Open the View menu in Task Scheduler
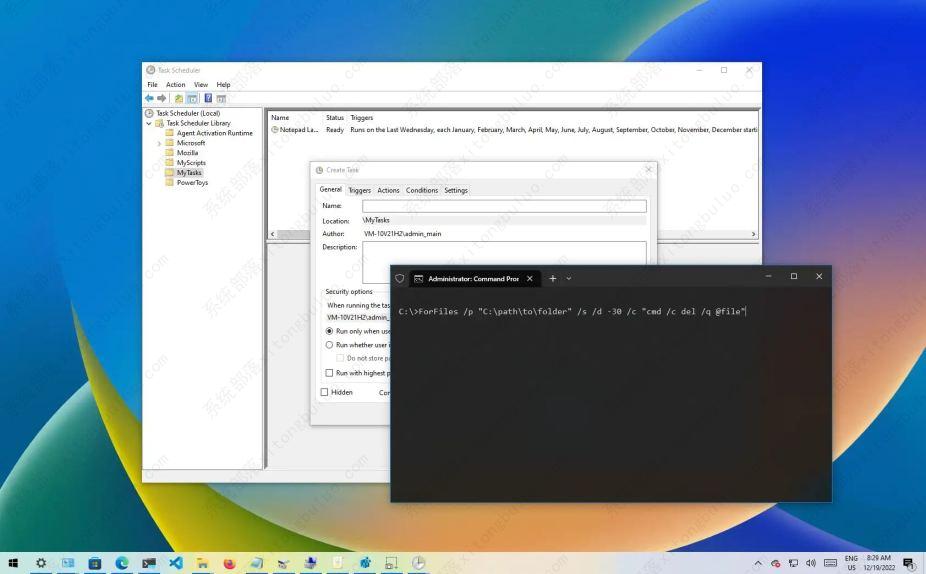926x574 pixels. [x=201, y=84]
